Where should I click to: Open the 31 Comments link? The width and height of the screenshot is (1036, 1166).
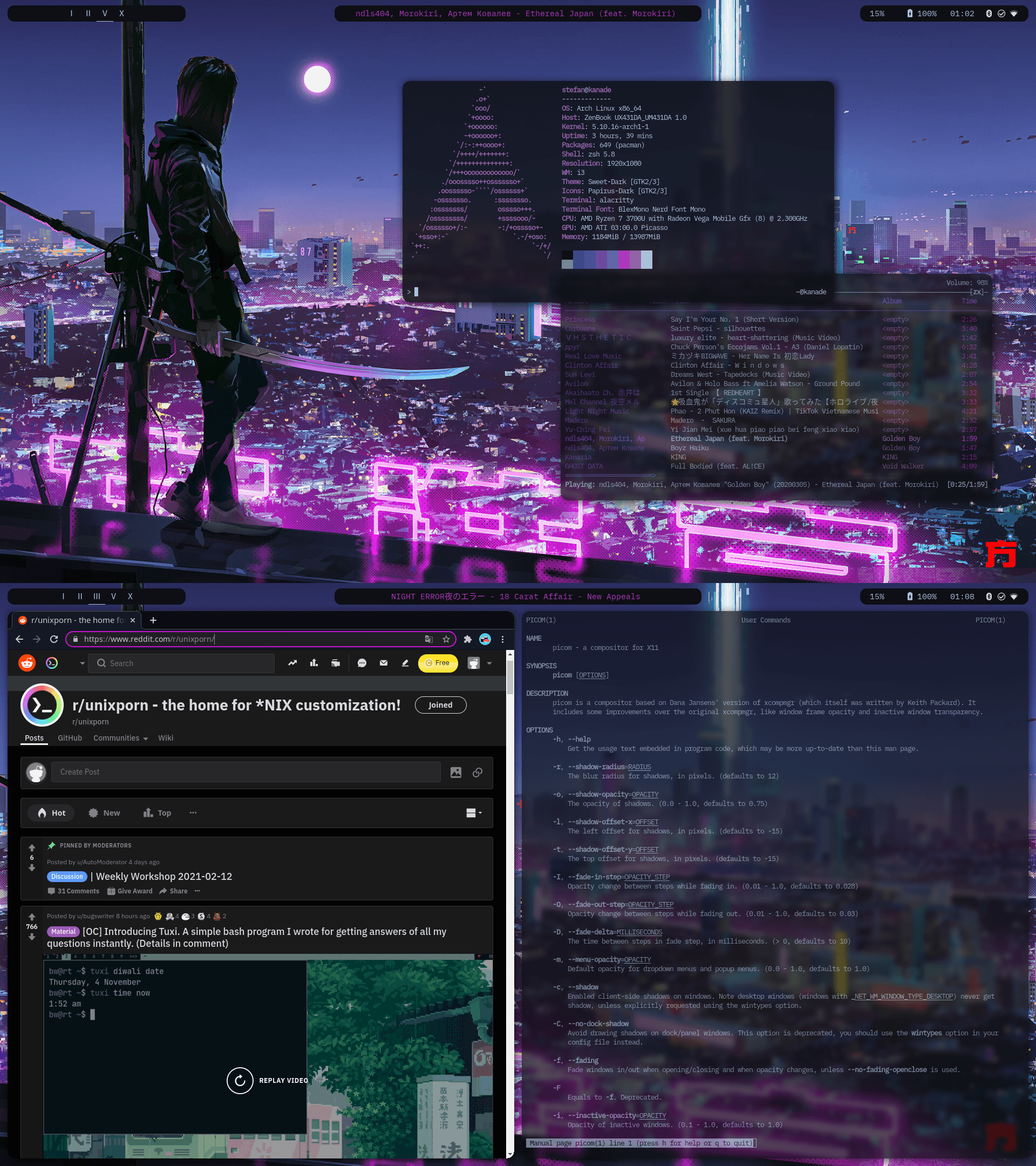pyautogui.click(x=73, y=891)
